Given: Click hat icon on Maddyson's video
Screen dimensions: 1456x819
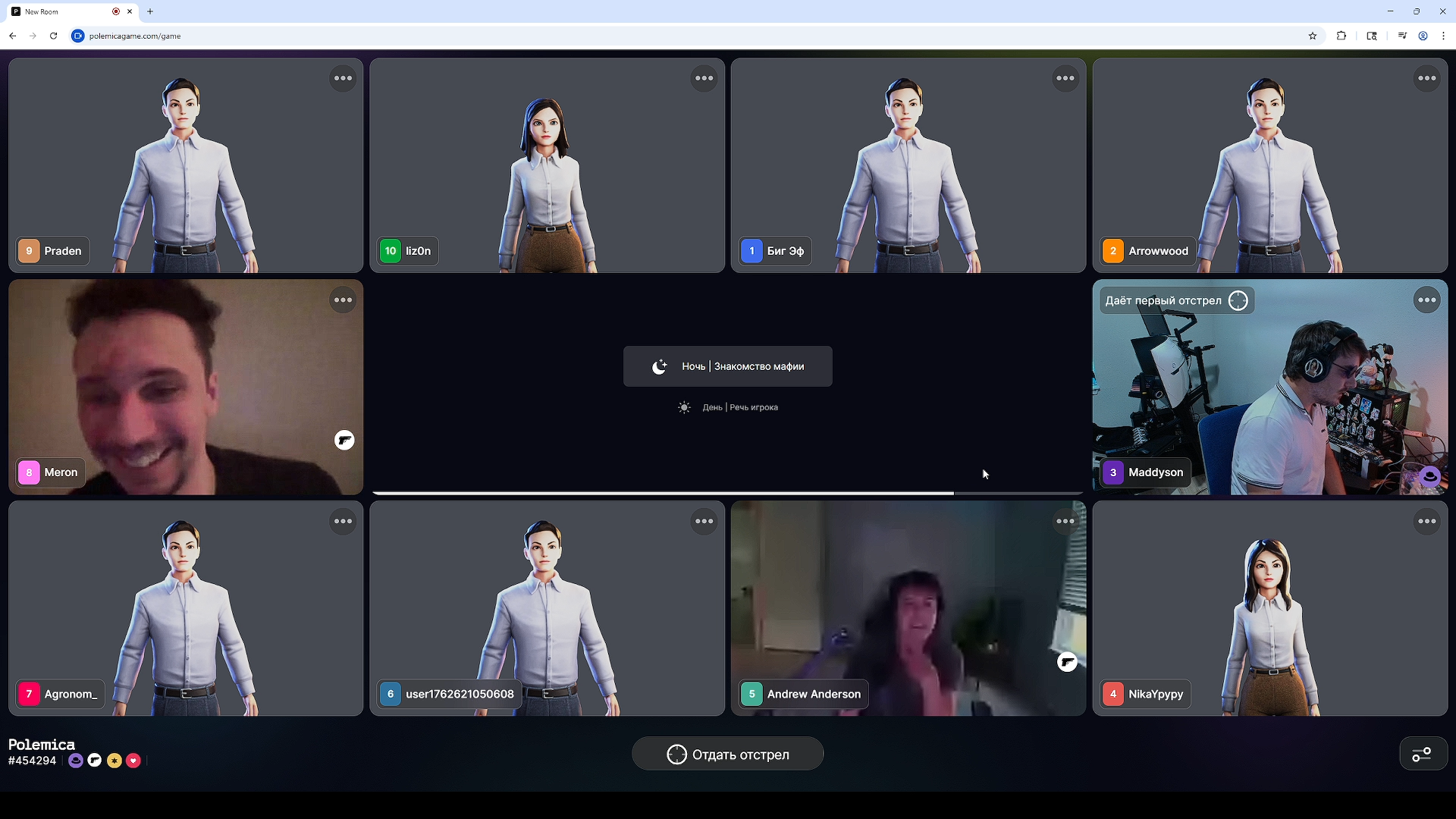Looking at the screenshot, I should point(1429,476).
